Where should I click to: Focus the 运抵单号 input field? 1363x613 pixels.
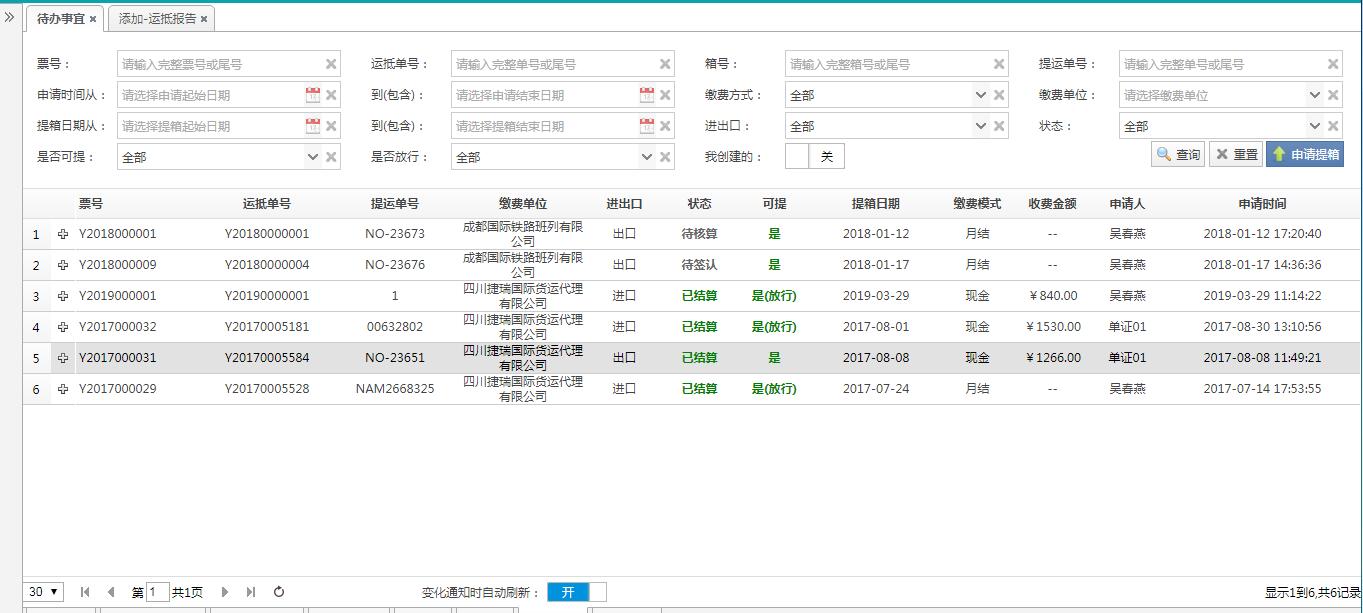553,64
